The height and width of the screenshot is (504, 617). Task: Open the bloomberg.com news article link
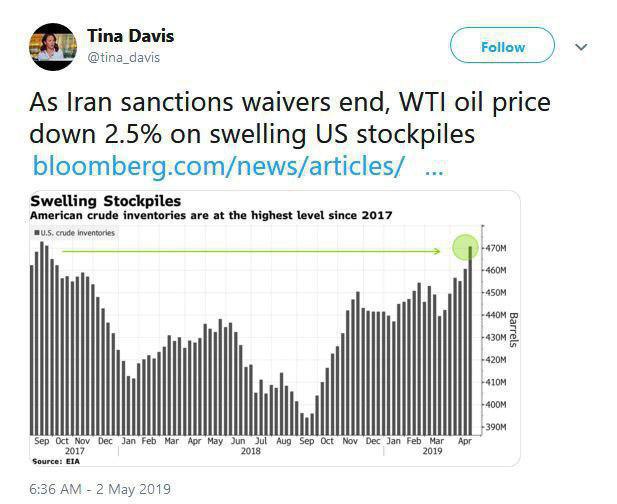(x=218, y=165)
